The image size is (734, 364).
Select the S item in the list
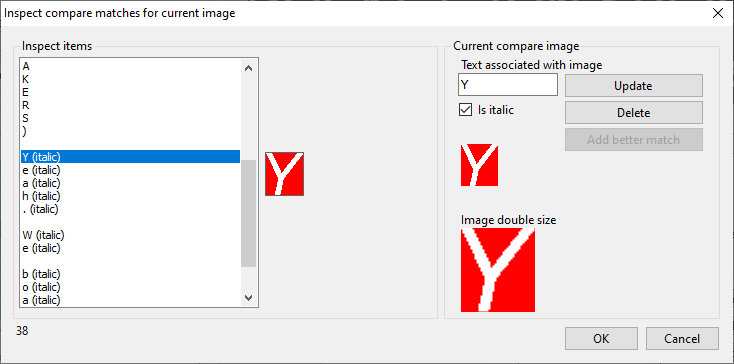coord(131,118)
